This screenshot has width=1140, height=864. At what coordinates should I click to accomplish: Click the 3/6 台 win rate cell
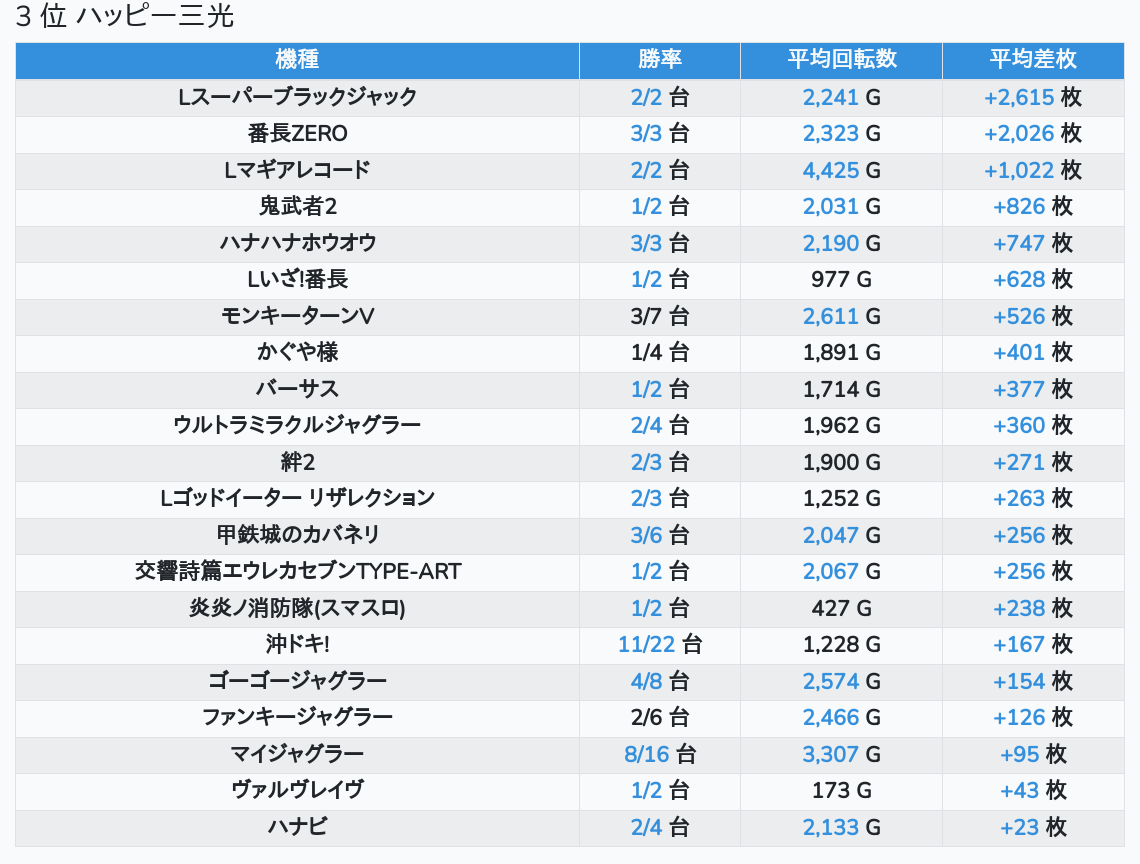[659, 535]
